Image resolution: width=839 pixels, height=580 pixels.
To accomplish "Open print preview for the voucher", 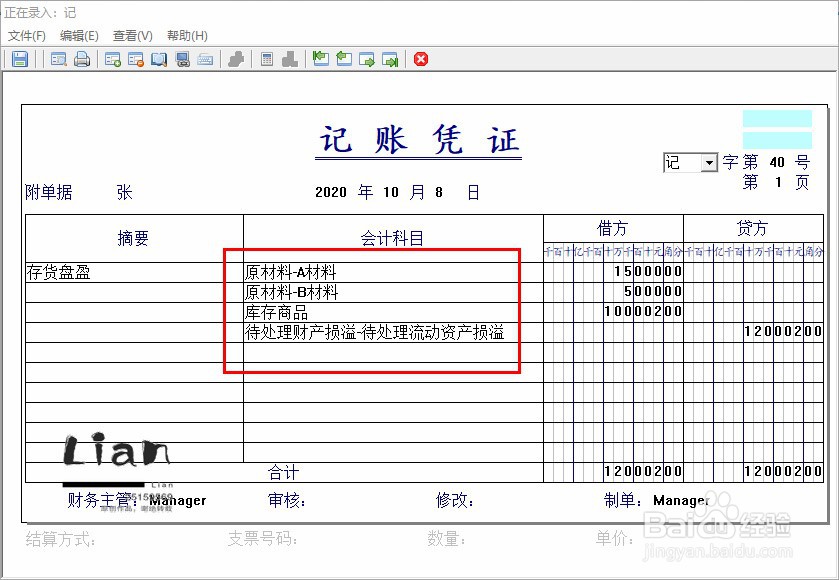I will (x=59, y=59).
